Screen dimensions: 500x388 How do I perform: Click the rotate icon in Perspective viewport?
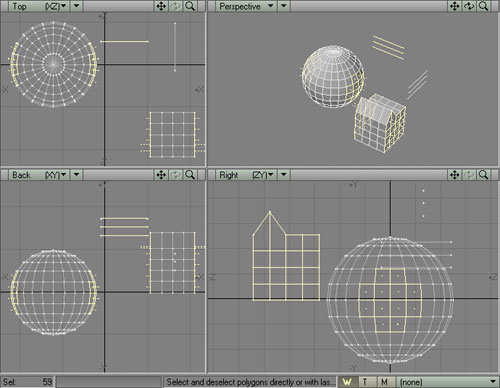(469, 6)
